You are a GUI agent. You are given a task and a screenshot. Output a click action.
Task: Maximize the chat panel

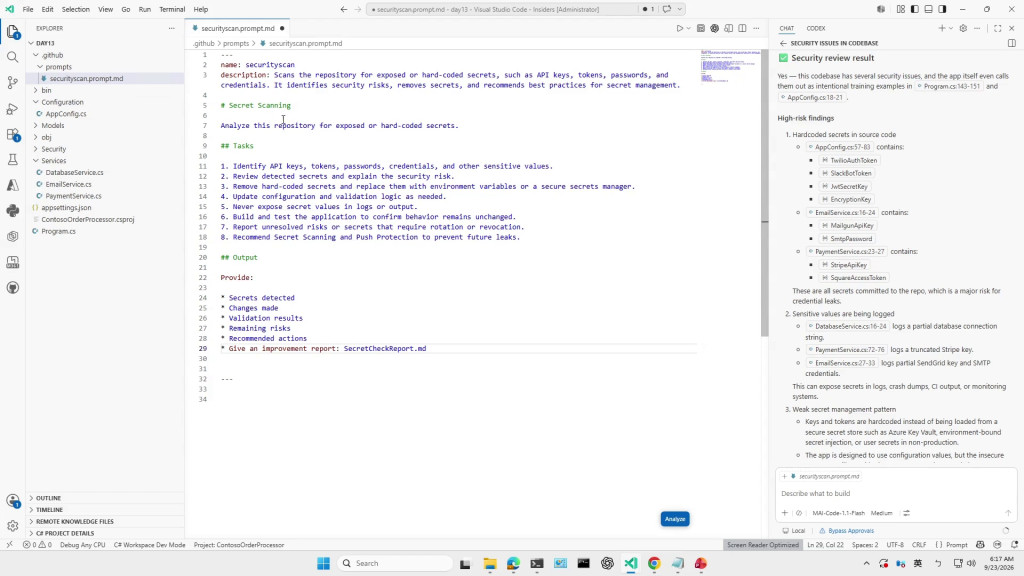coord(998,29)
